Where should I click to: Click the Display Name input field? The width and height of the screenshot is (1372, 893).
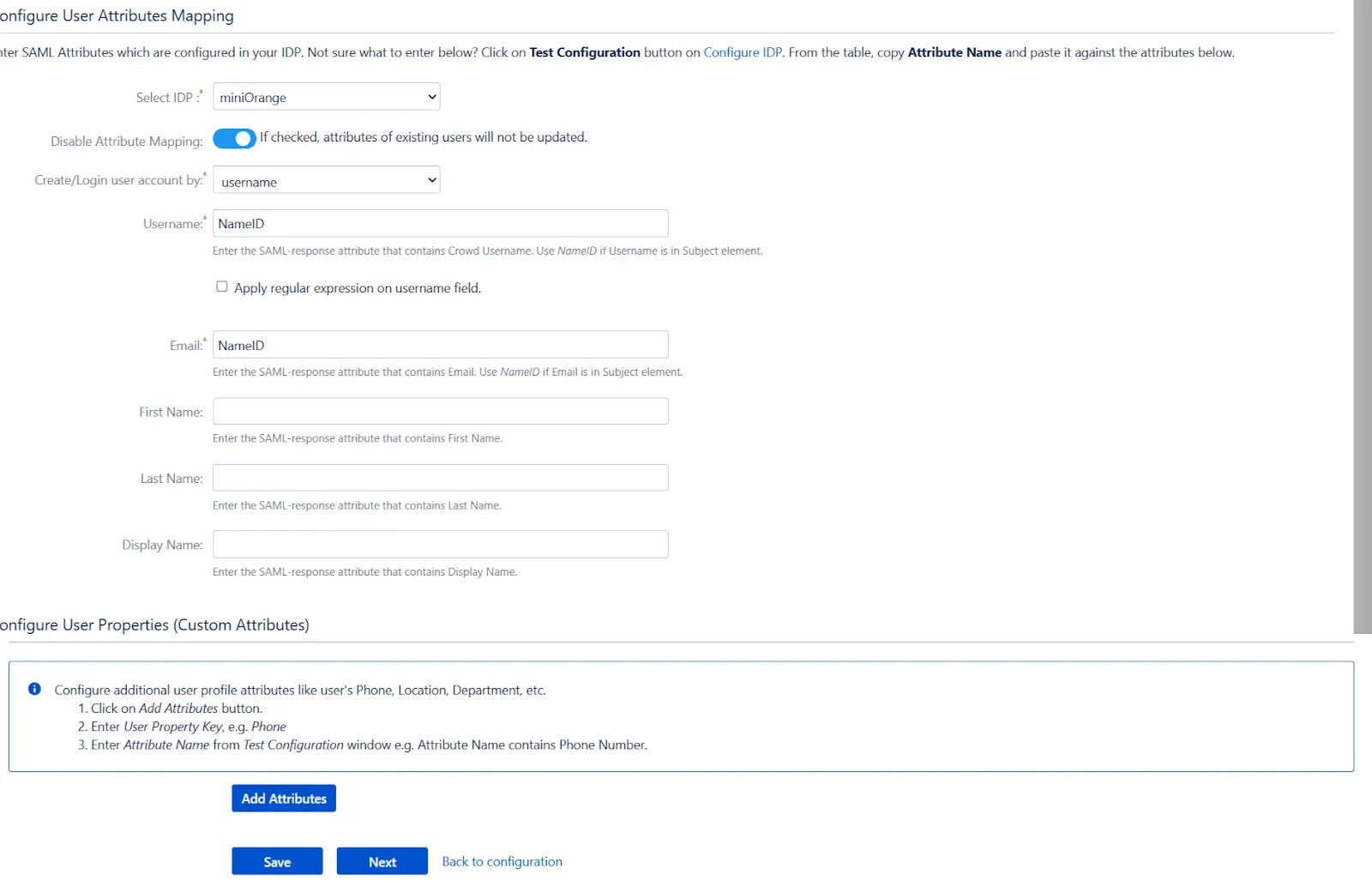pyautogui.click(x=440, y=543)
